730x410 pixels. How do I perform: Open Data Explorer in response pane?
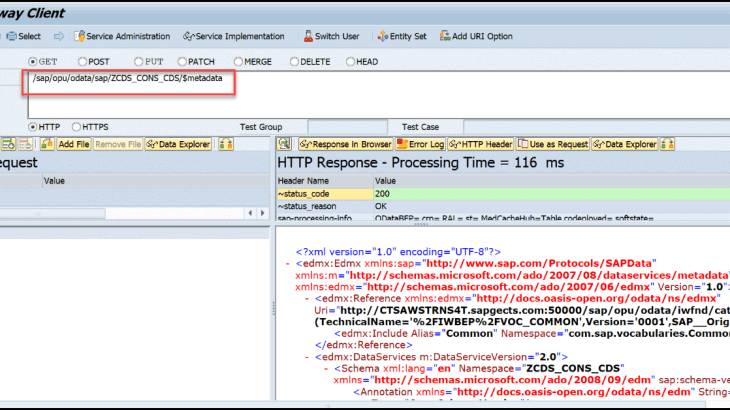625,144
